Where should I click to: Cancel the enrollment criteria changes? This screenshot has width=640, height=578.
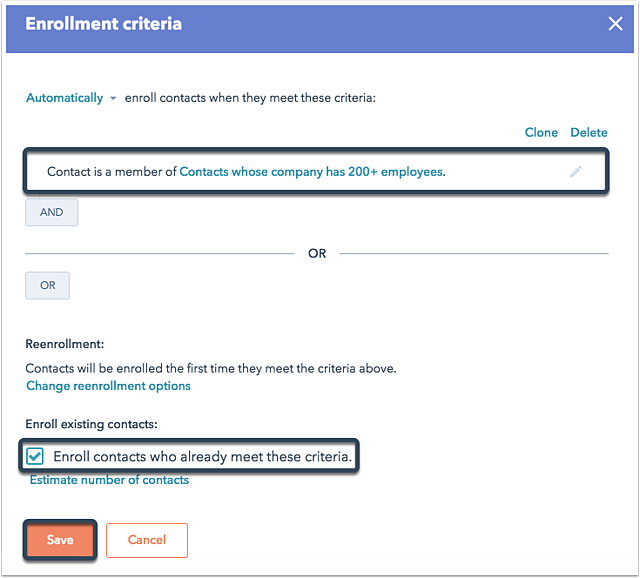146,540
